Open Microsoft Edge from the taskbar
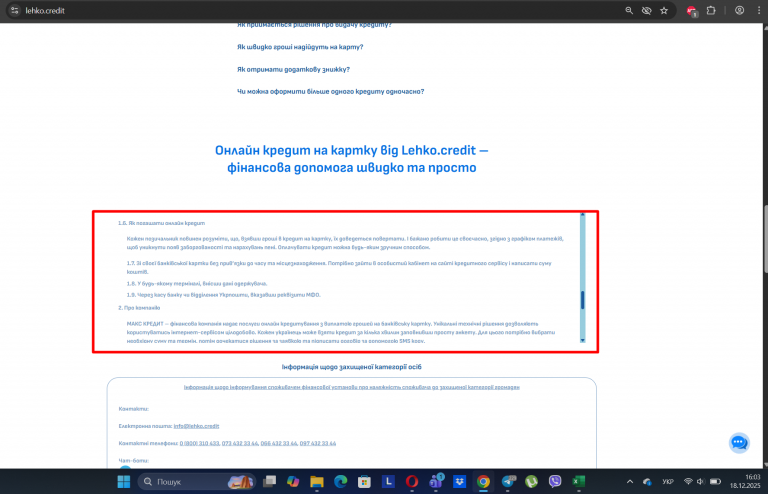The width and height of the screenshot is (768, 494). click(x=340, y=482)
